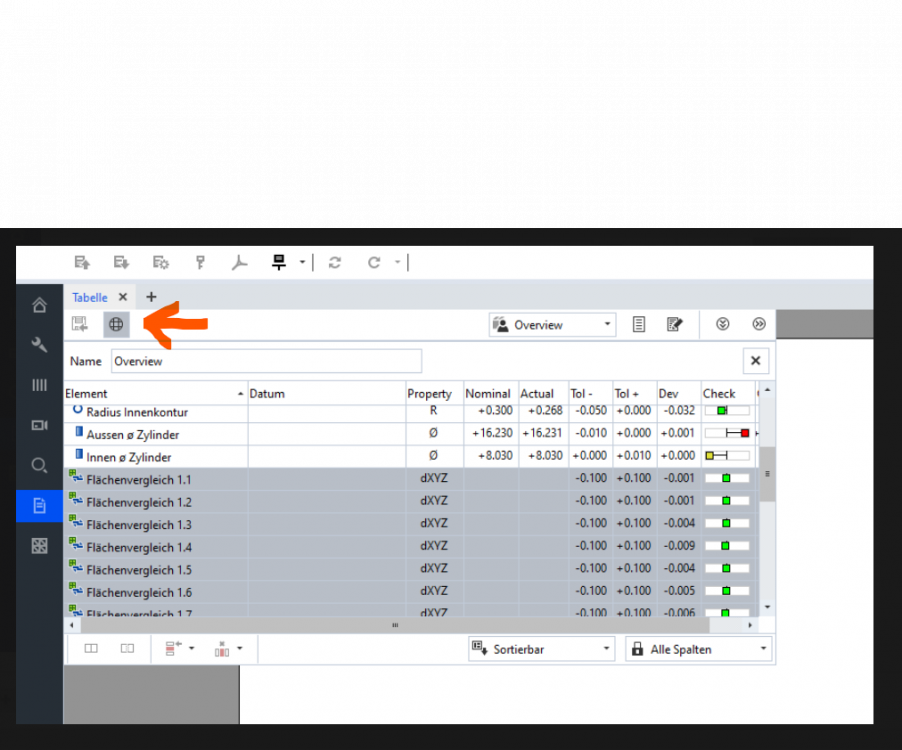902x750 pixels.
Task: Click the double-chevron down circle icon
Action: pyautogui.click(x=723, y=324)
